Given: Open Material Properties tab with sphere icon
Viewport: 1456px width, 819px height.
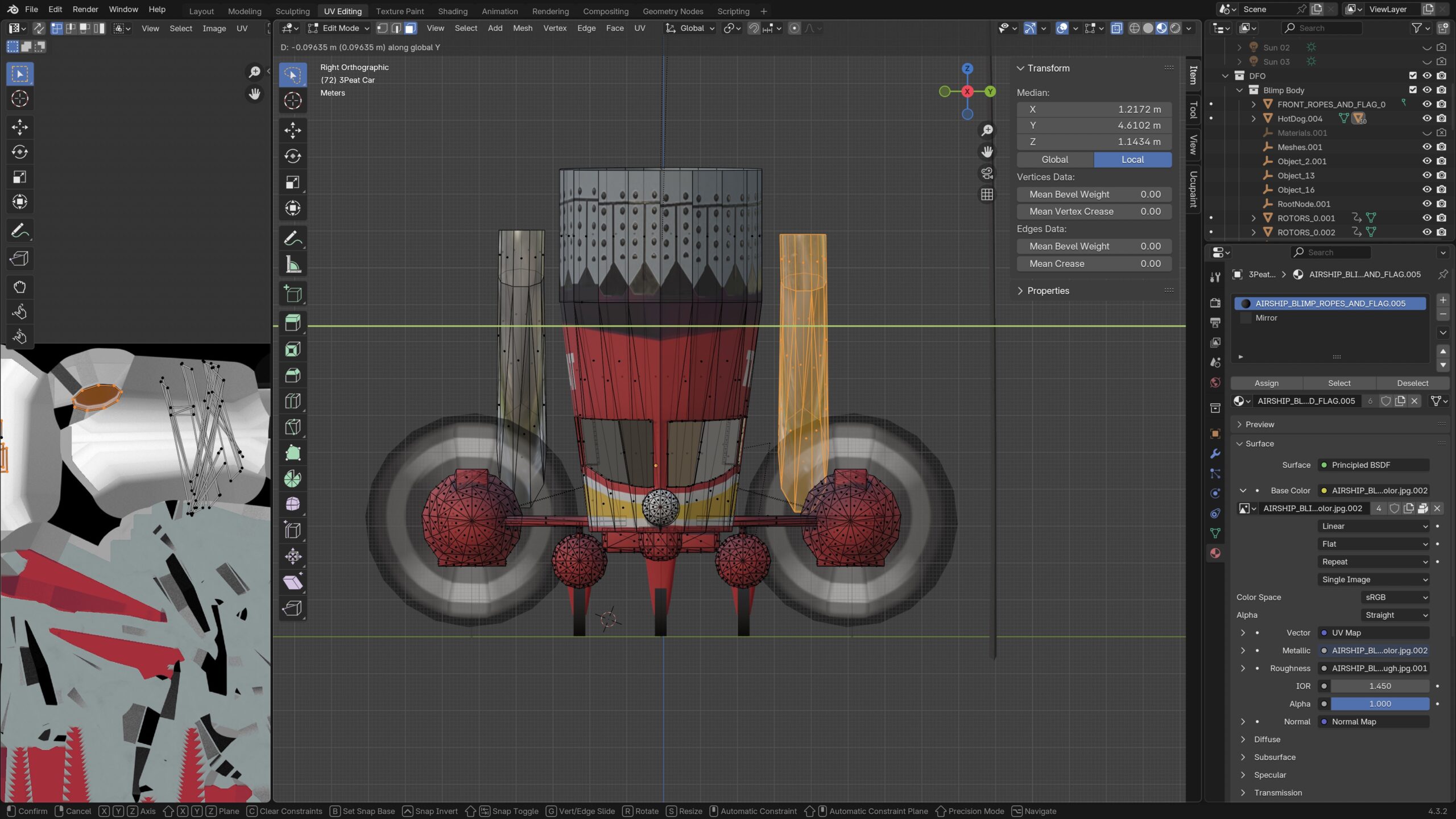Looking at the screenshot, I should click(x=1215, y=553).
